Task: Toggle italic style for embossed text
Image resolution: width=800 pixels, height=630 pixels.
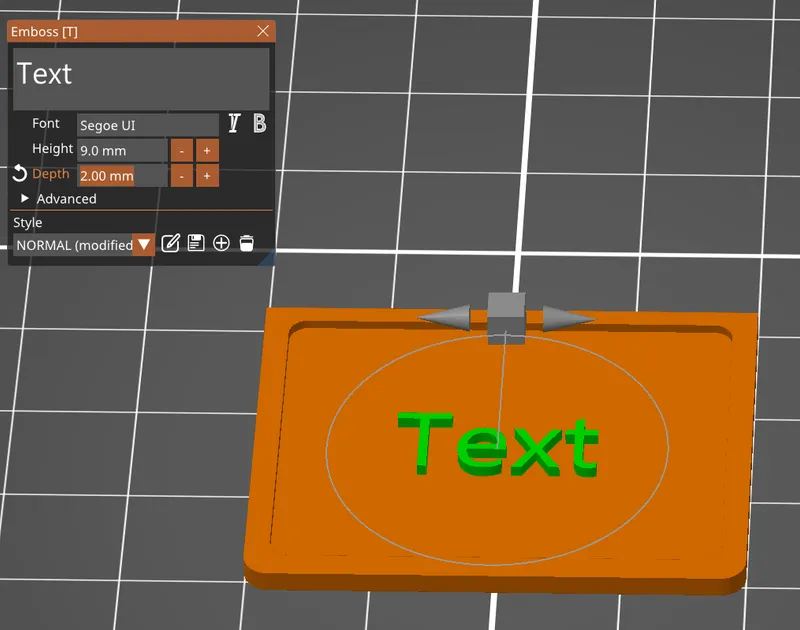Action: tap(234, 123)
